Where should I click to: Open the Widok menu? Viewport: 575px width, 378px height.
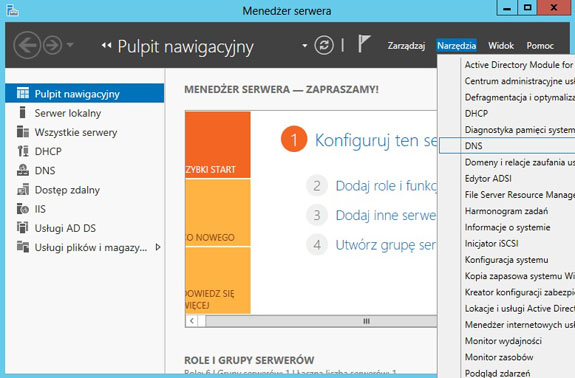click(x=501, y=46)
